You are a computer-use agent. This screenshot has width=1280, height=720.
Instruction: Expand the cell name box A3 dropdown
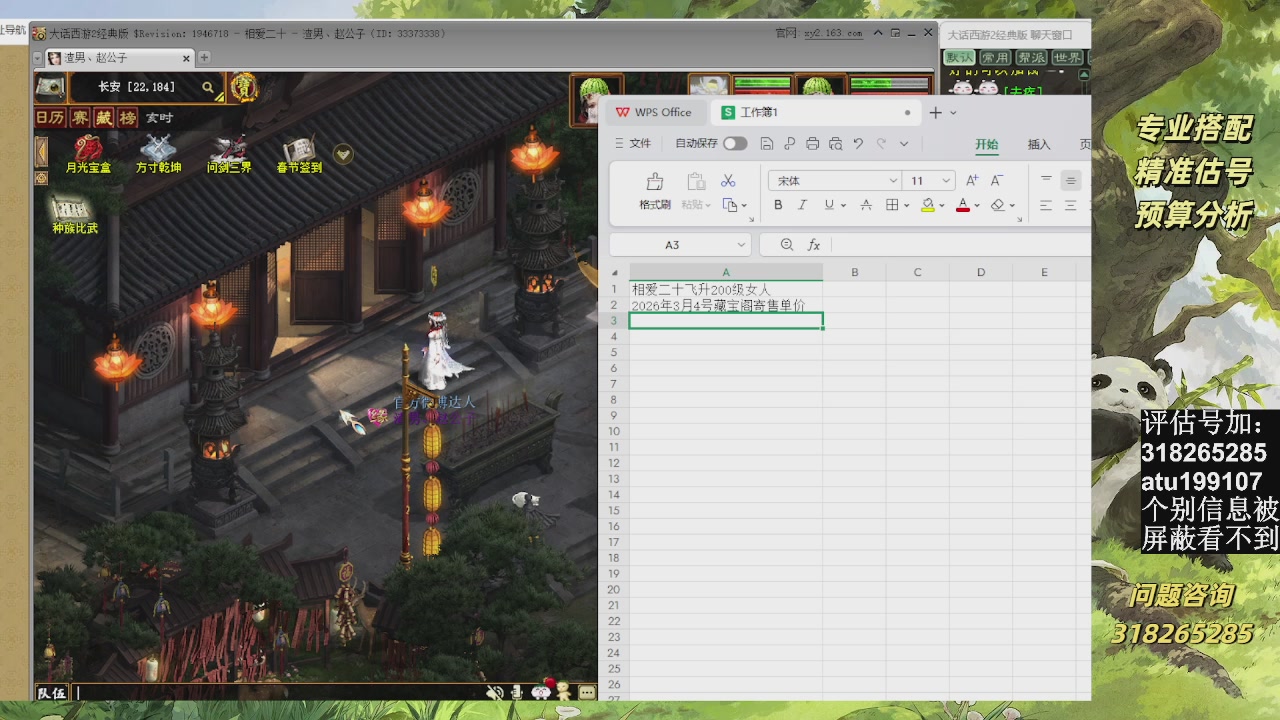pos(741,245)
